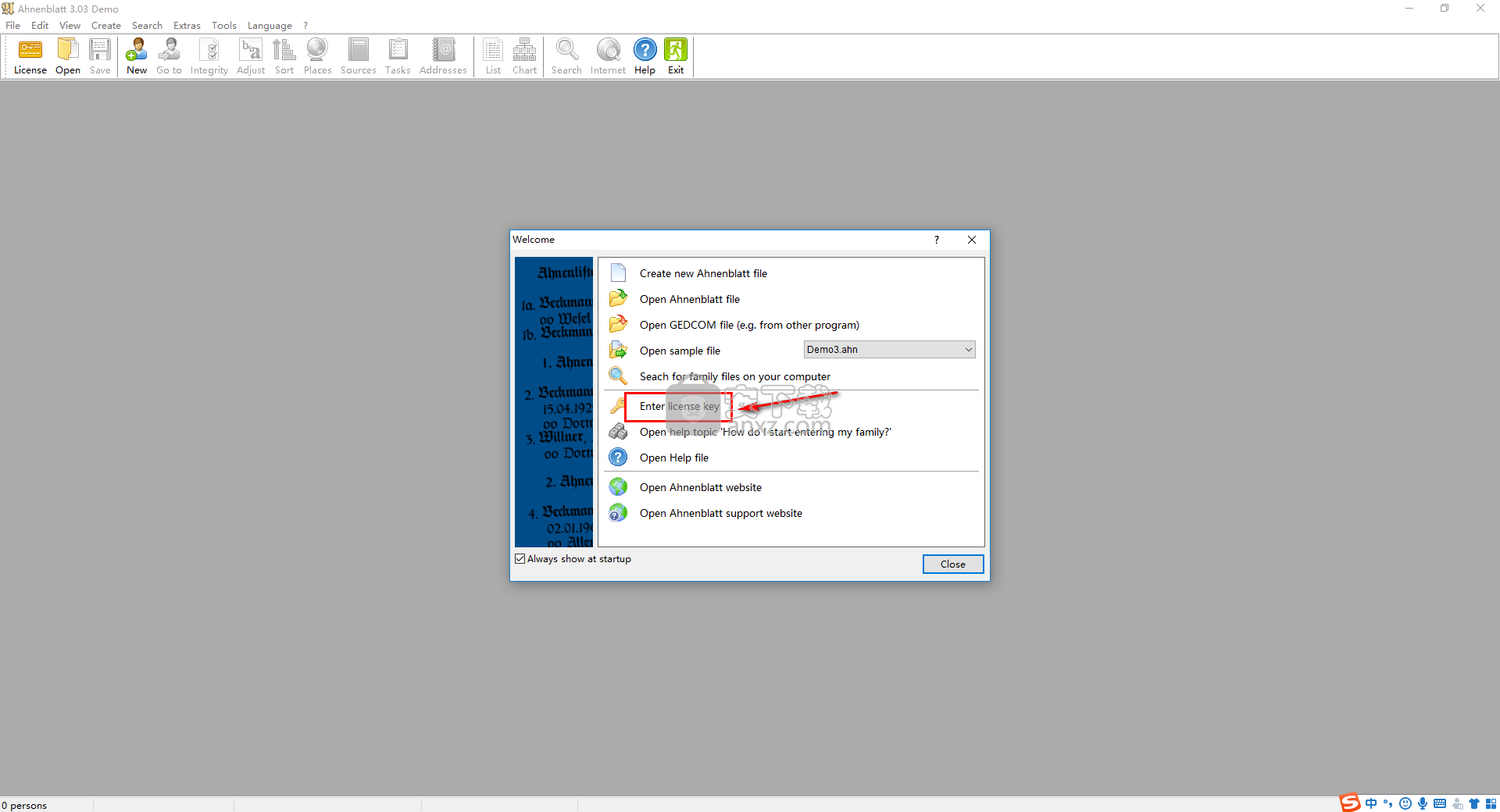Open the Tools menu

(224, 25)
